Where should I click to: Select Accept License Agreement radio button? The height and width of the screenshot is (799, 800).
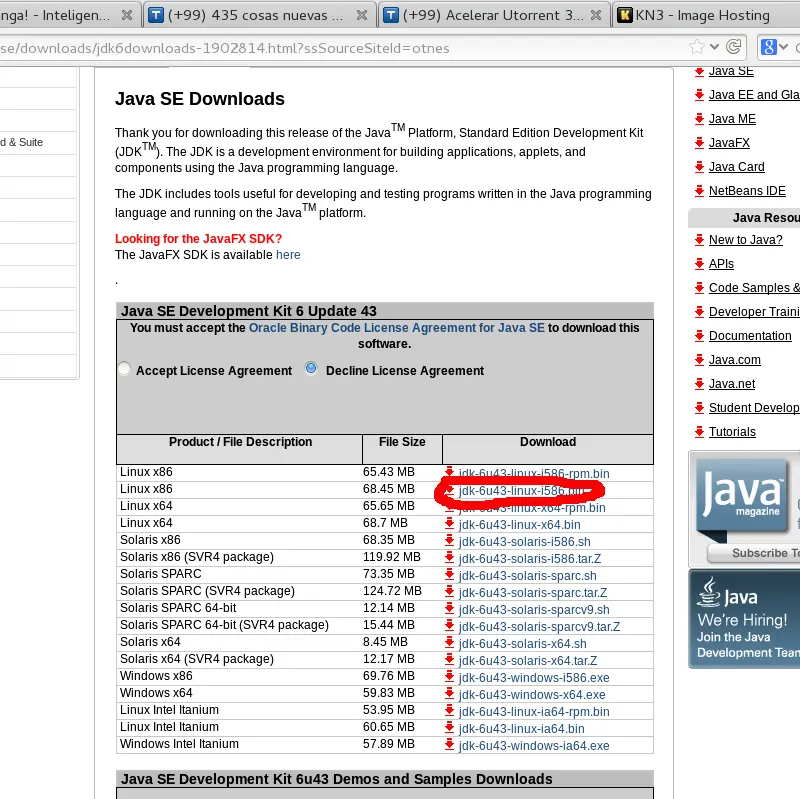click(x=124, y=369)
